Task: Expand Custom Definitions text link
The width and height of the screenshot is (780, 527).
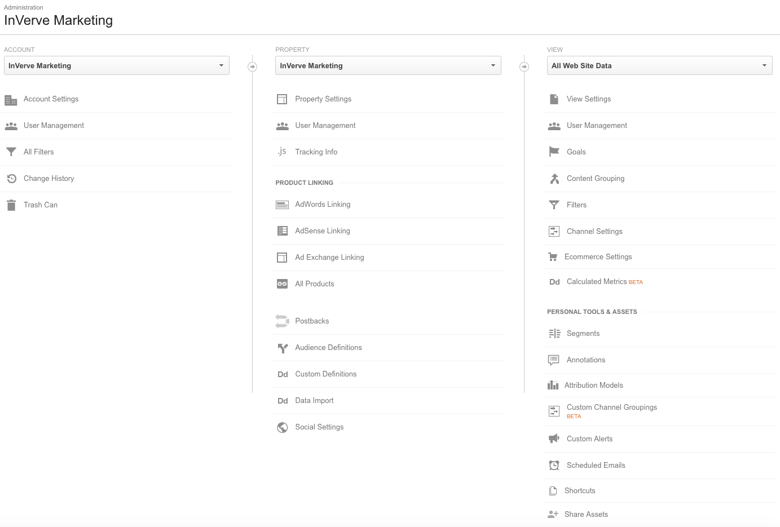Action: (x=326, y=374)
